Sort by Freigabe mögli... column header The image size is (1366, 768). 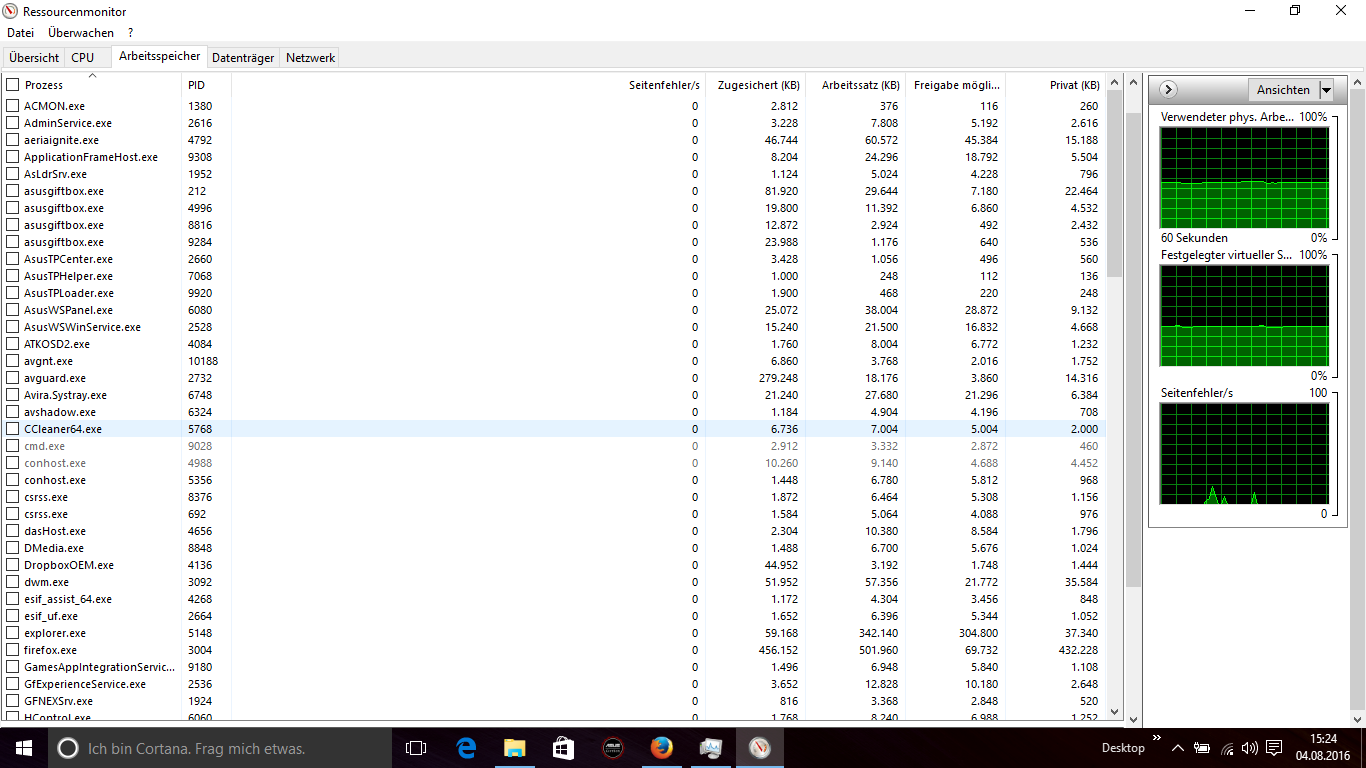[x=956, y=85]
